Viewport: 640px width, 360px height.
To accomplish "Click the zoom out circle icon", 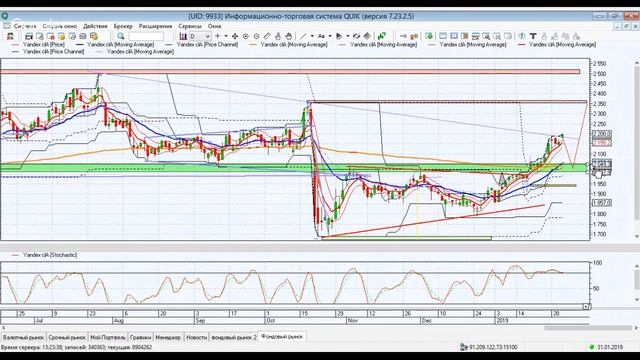I will [256, 36].
